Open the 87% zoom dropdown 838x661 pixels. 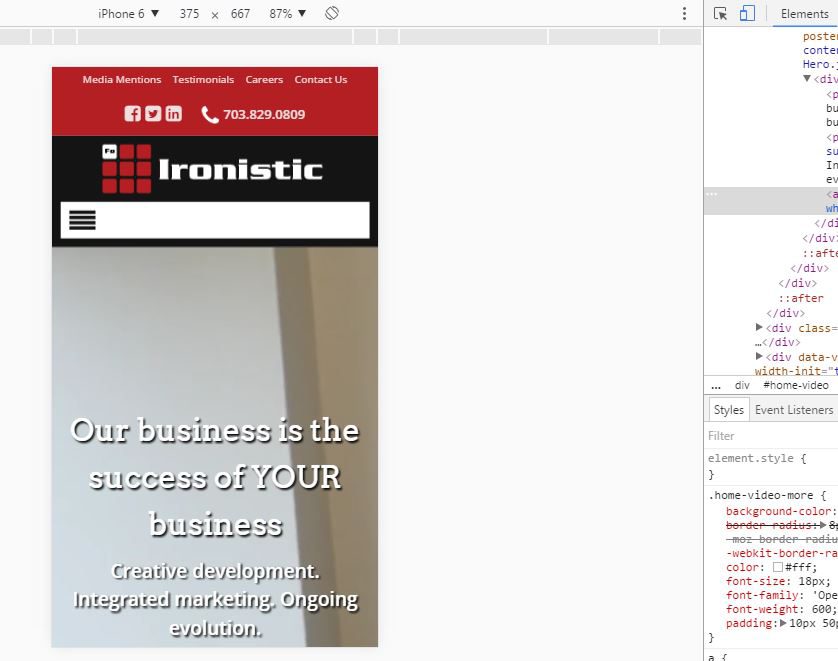[x=288, y=14]
